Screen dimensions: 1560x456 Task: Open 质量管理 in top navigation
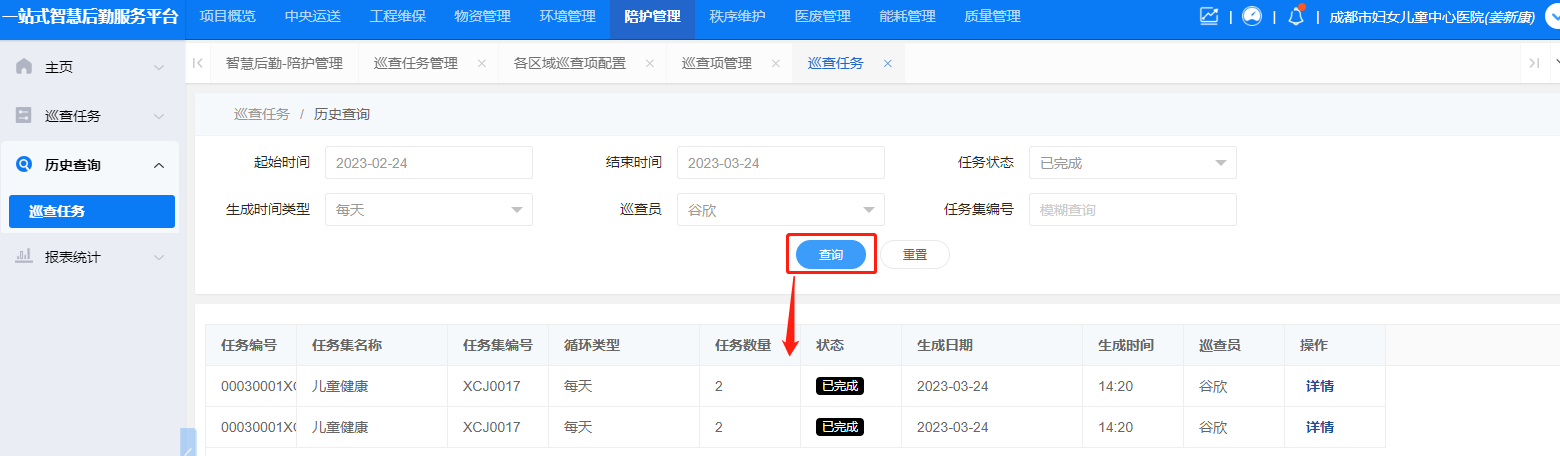point(992,16)
